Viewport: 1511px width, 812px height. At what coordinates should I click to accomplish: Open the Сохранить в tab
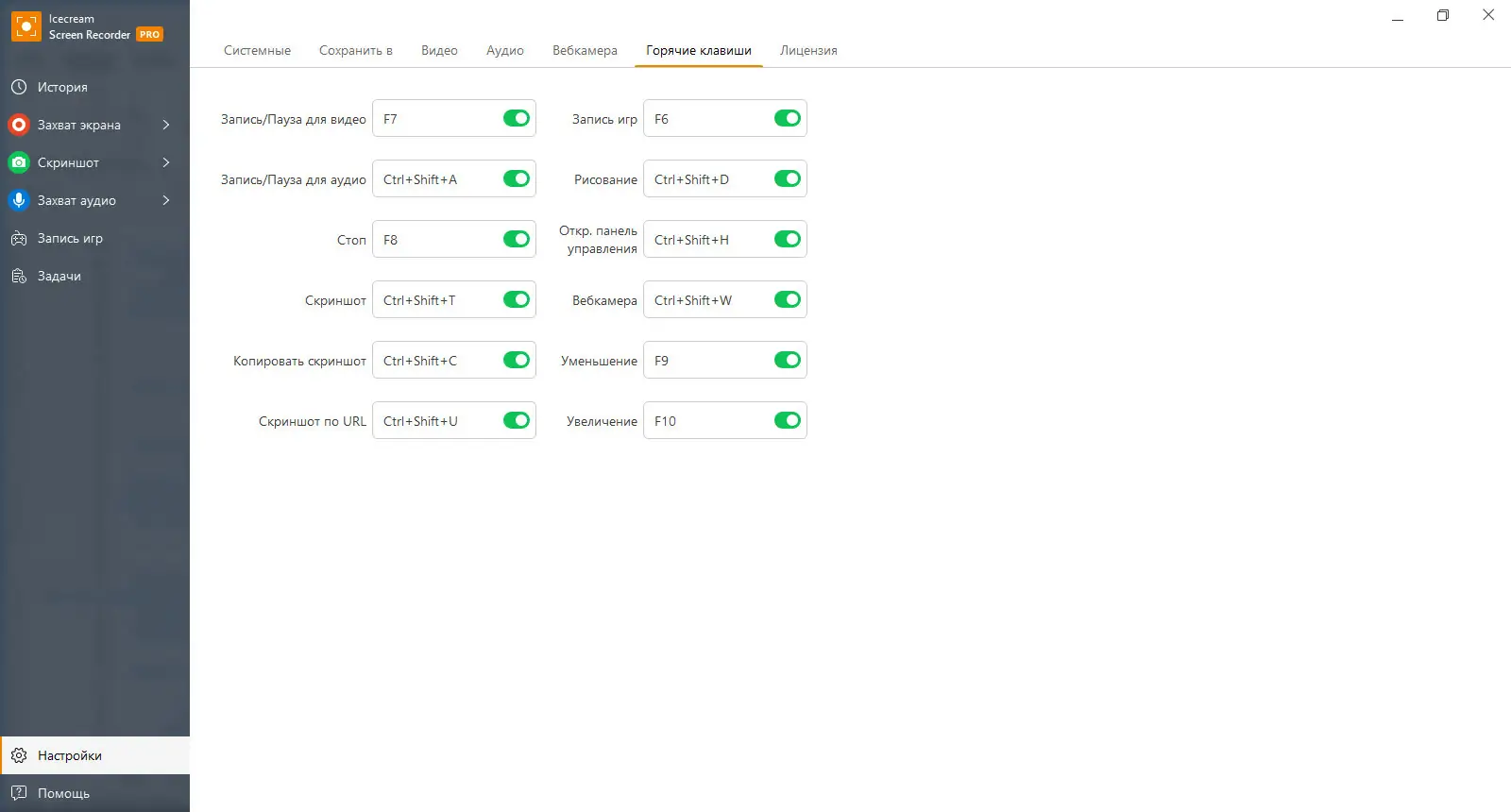pos(356,50)
